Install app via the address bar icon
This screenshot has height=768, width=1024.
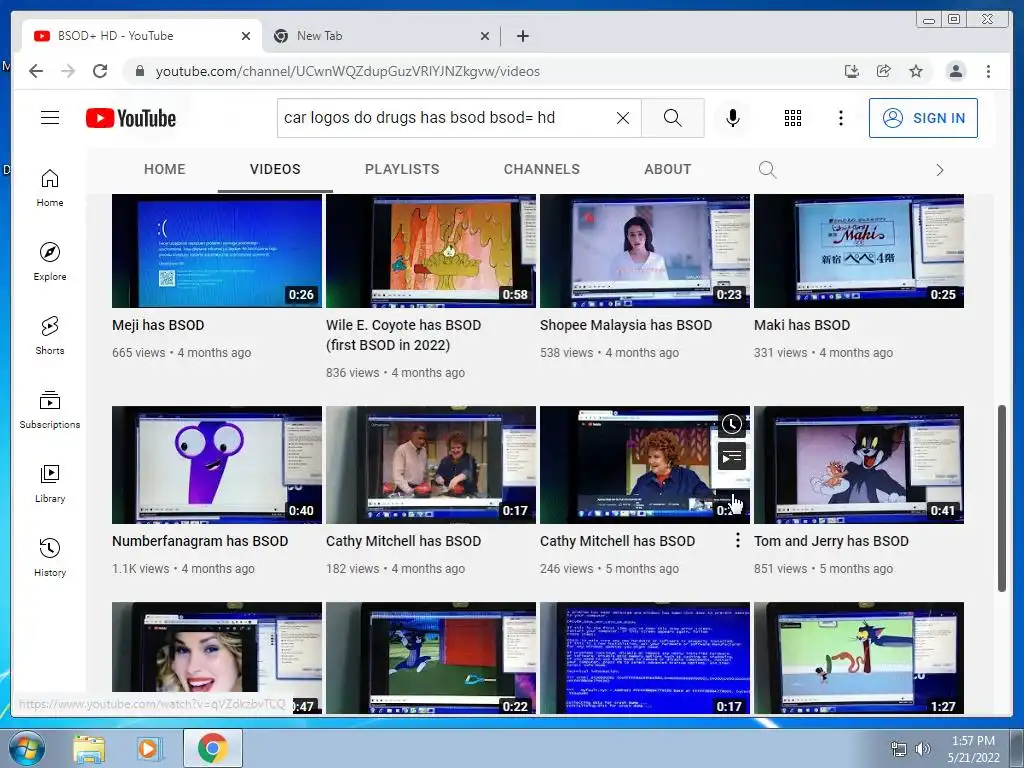click(852, 71)
